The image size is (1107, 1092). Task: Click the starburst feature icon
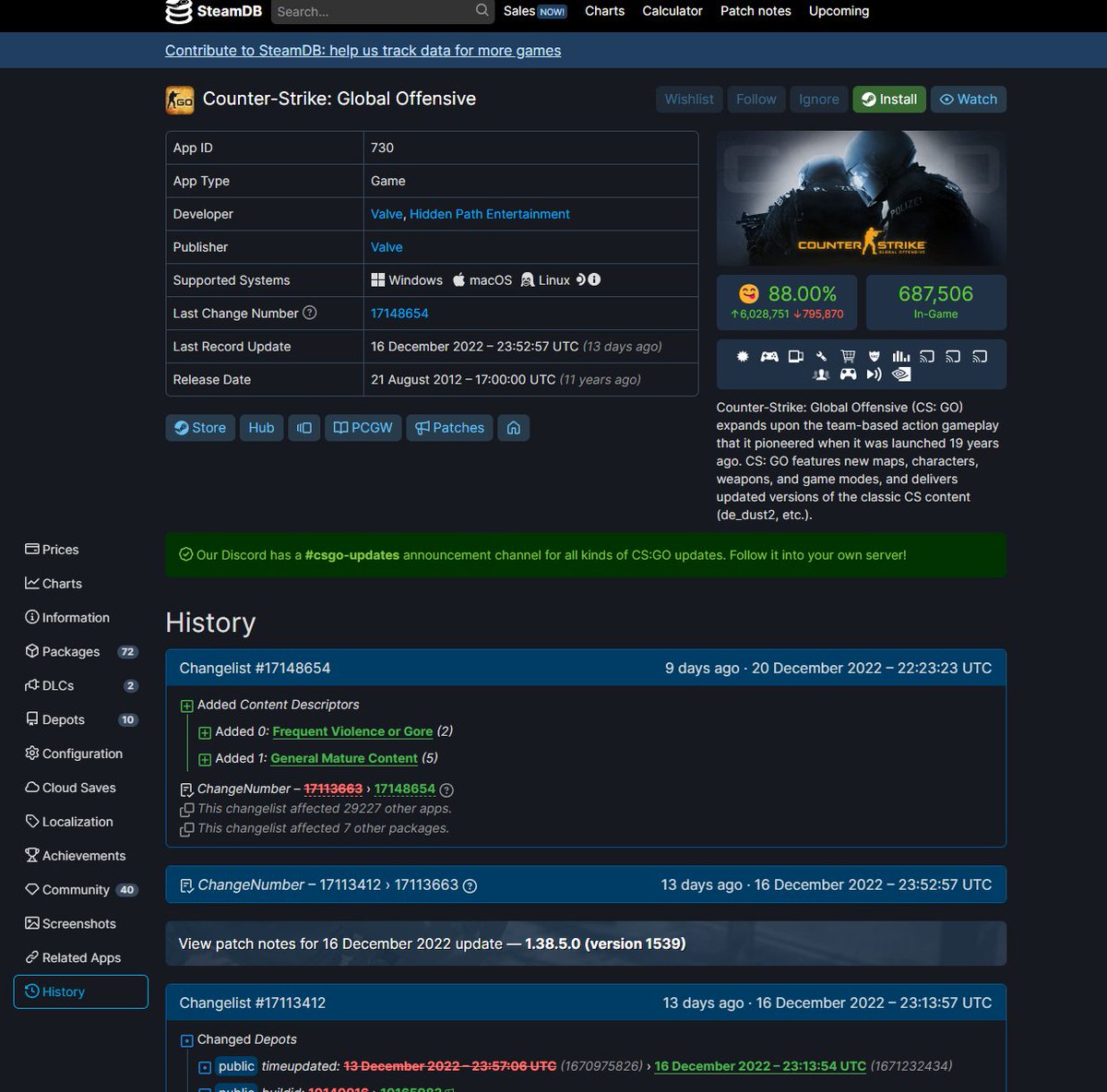pos(743,356)
